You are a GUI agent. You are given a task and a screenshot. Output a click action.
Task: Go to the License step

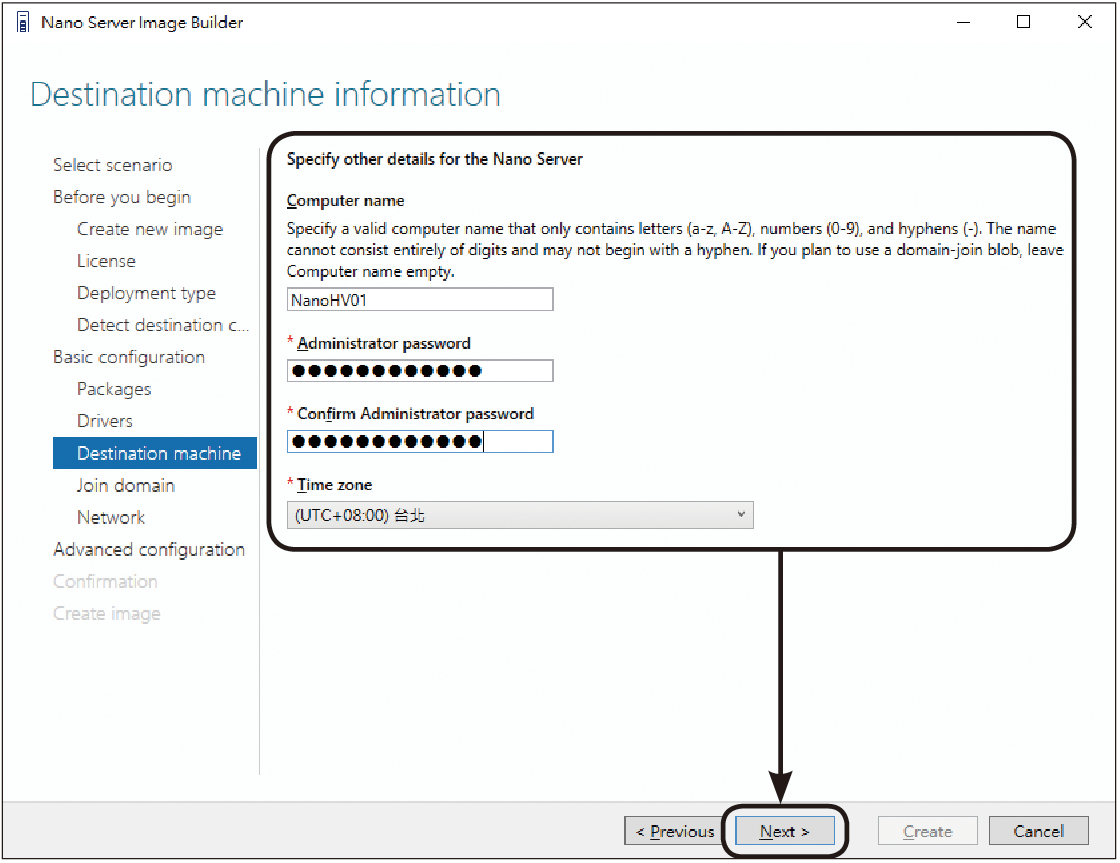tap(106, 261)
